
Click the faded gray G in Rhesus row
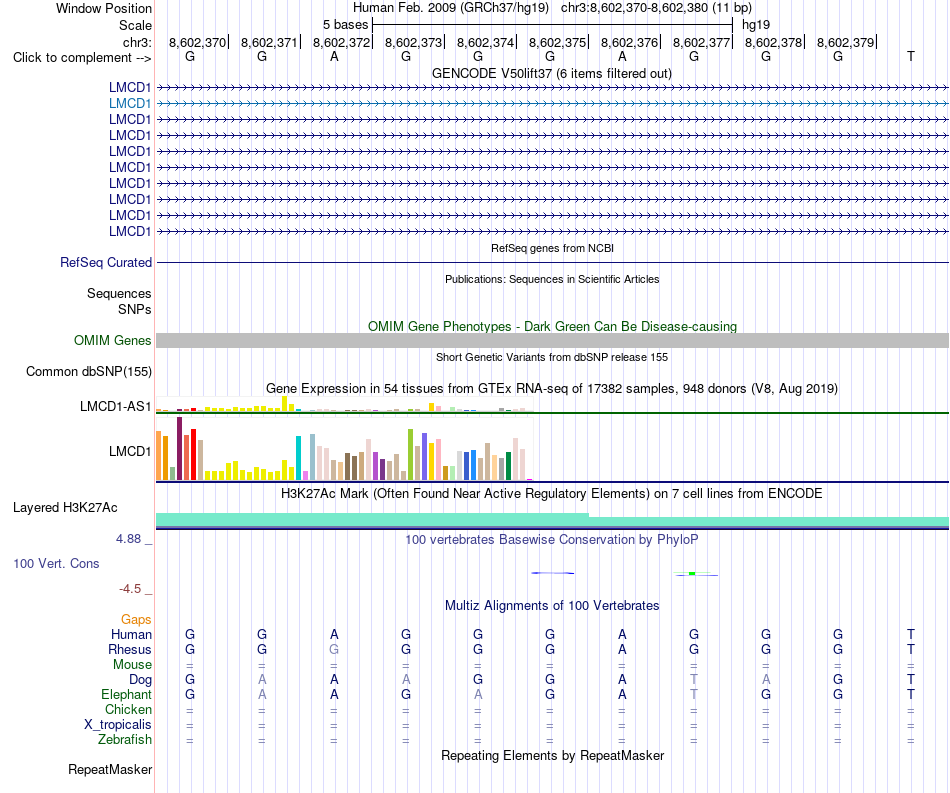point(334,649)
